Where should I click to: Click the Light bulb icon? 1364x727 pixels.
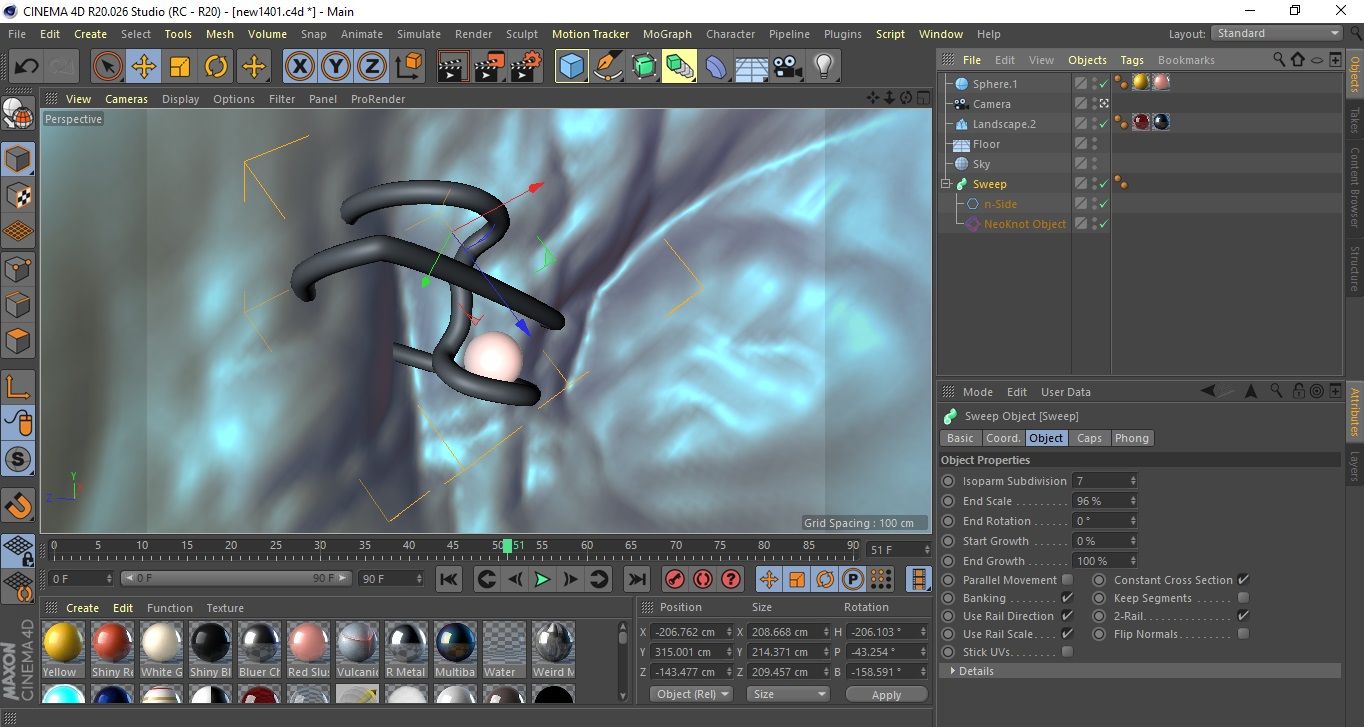(x=824, y=67)
